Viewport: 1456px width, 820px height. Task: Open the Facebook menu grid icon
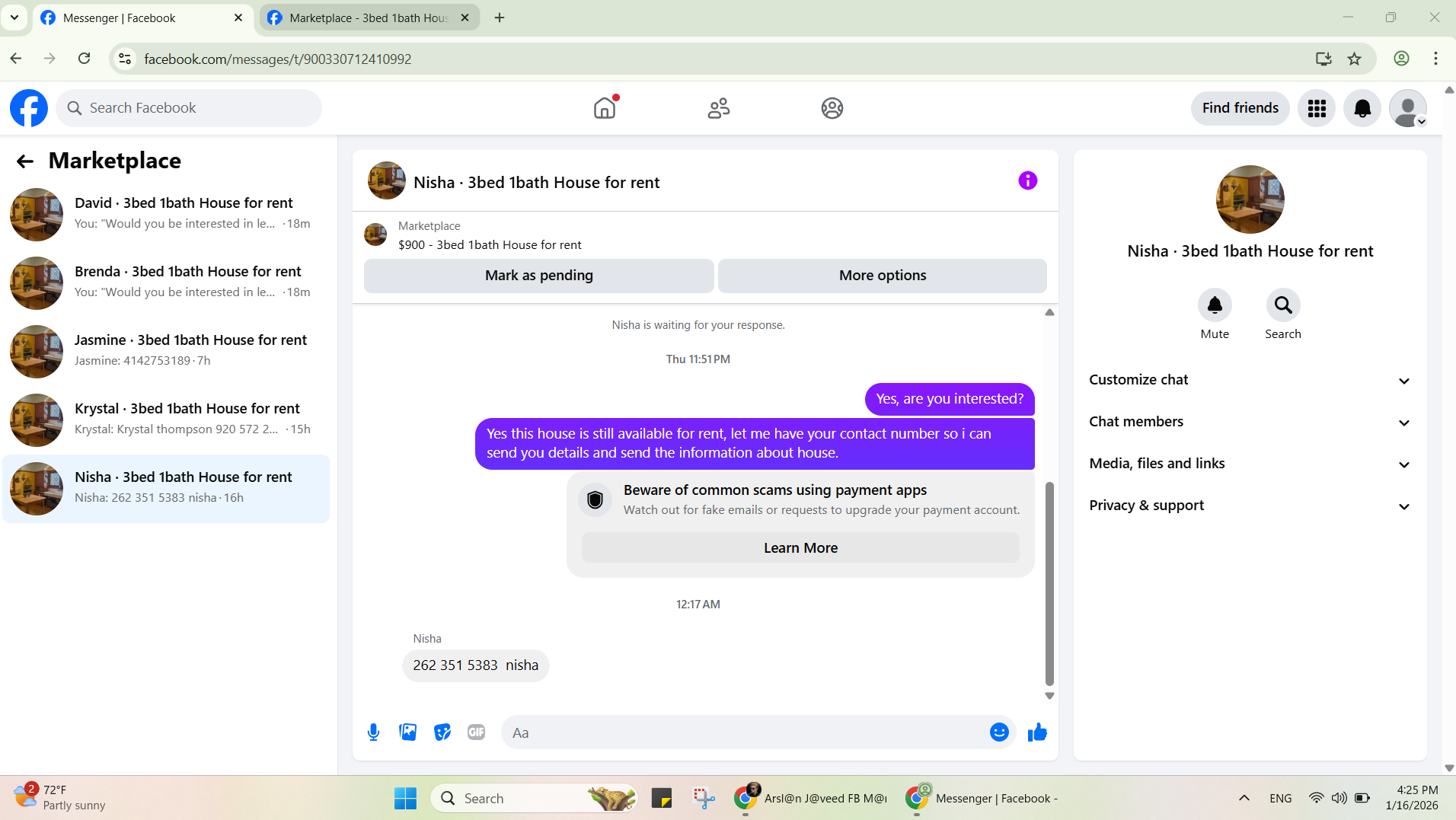[x=1317, y=108]
